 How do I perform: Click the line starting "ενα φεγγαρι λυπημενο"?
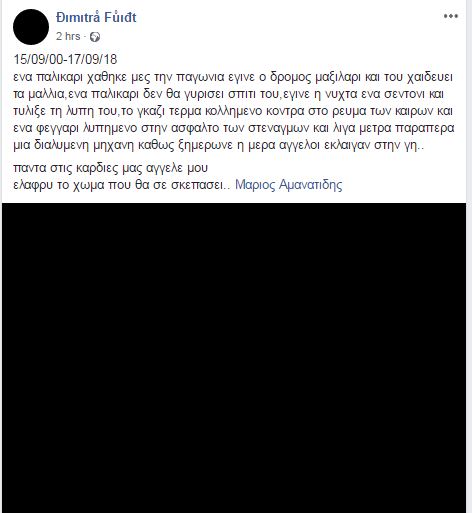click(x=234, y=128)
